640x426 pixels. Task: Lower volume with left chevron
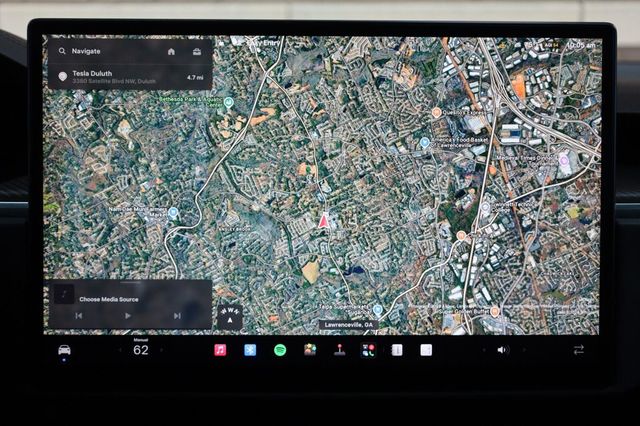coord(484,350)
